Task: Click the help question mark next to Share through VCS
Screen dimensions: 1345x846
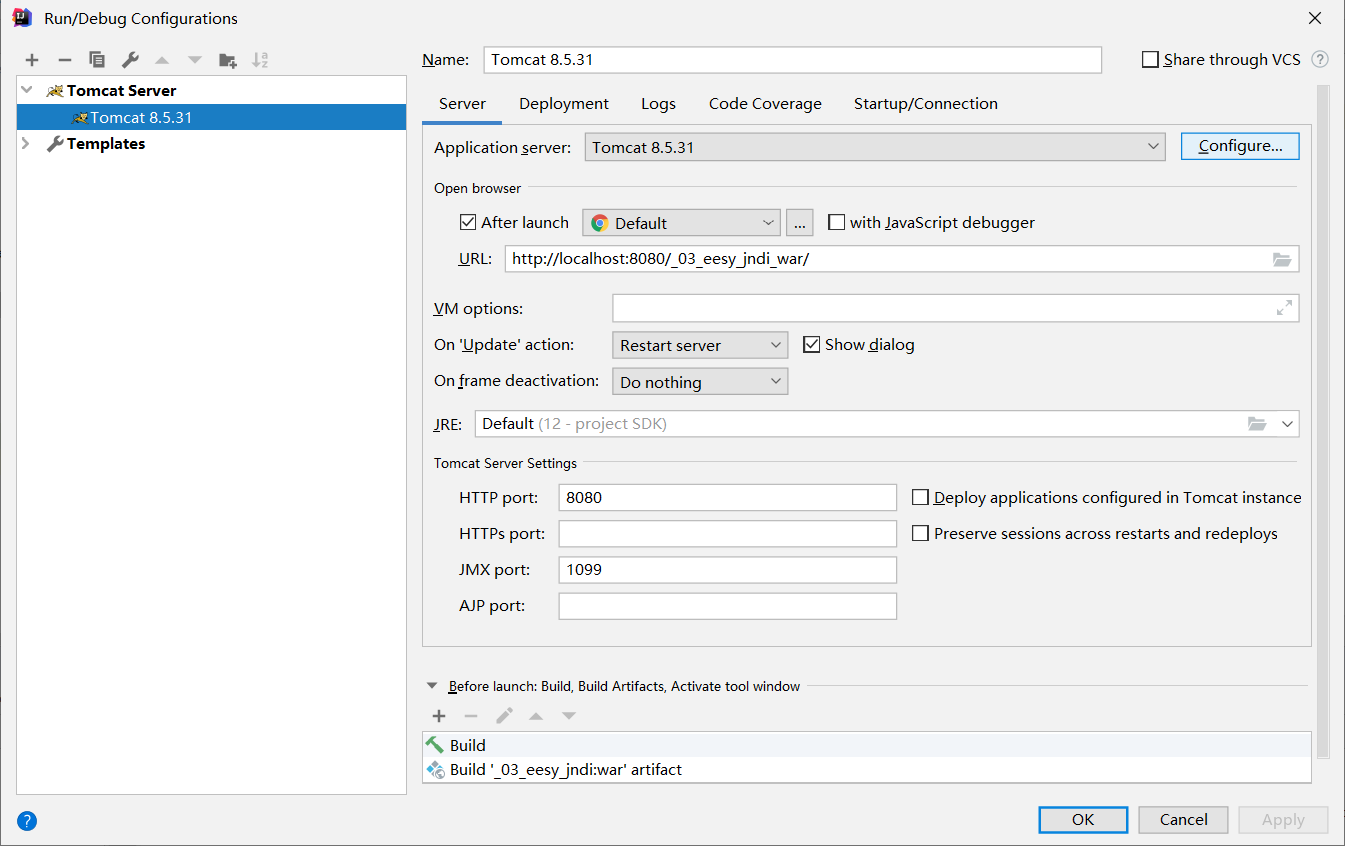Action: (x=1320, y=59)
